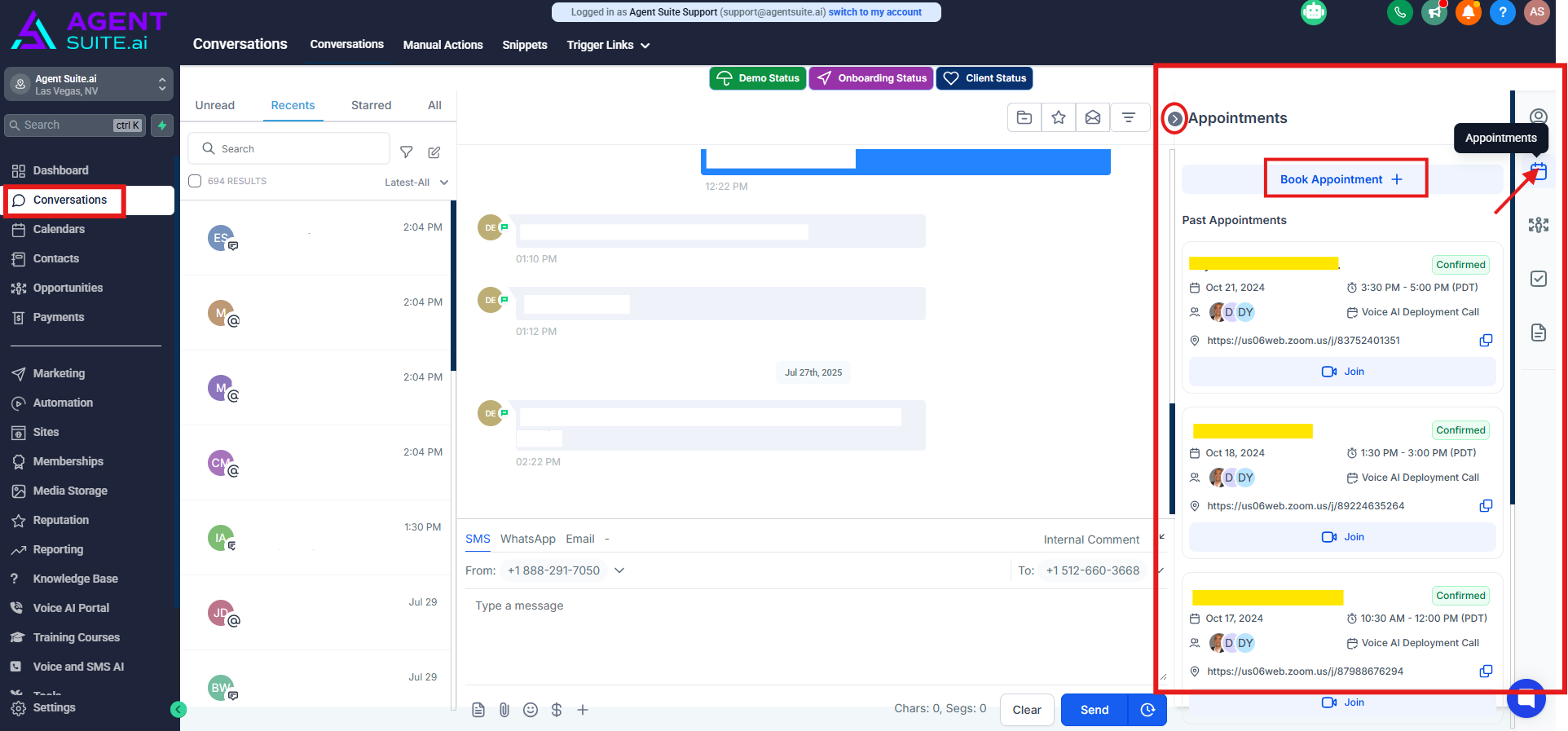Click the Internal Comment option
Screen dimensions: 1568x731
click(x=1091, y=539)
